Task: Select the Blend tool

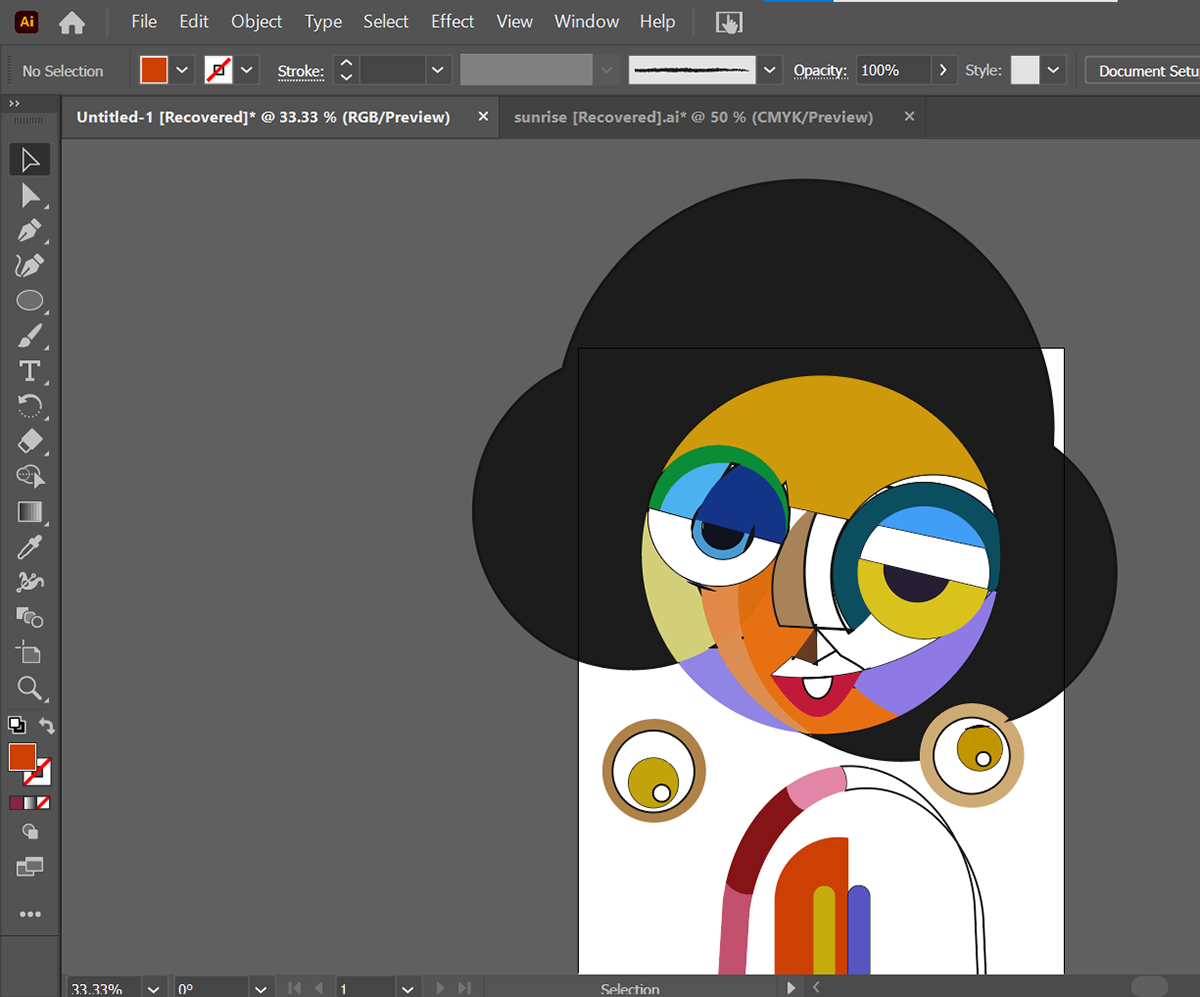Action: (30, 617)
